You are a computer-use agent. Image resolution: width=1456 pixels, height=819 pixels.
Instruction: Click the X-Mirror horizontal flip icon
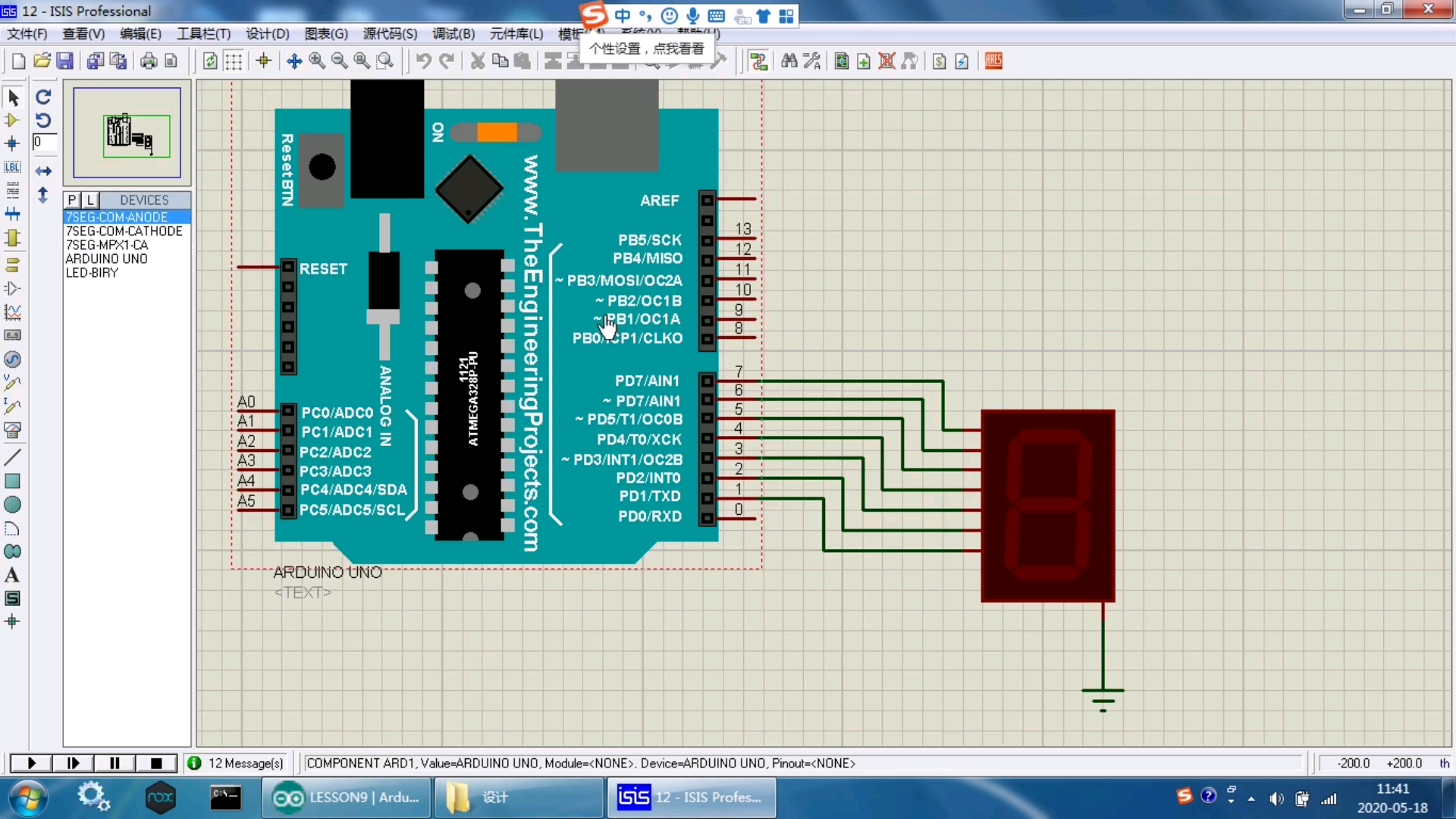click(43, 171)
